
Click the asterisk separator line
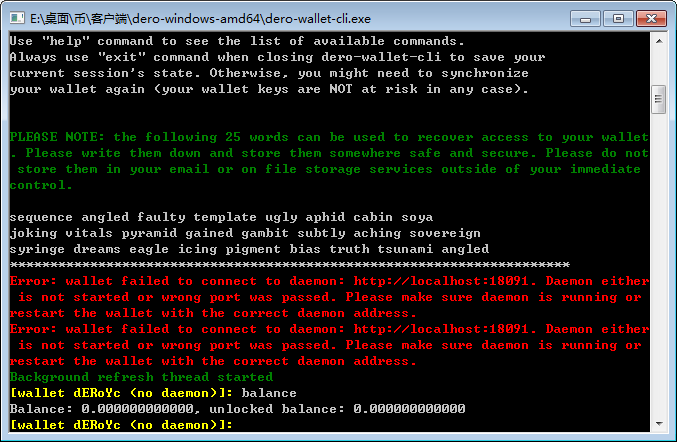coord(290,265)
